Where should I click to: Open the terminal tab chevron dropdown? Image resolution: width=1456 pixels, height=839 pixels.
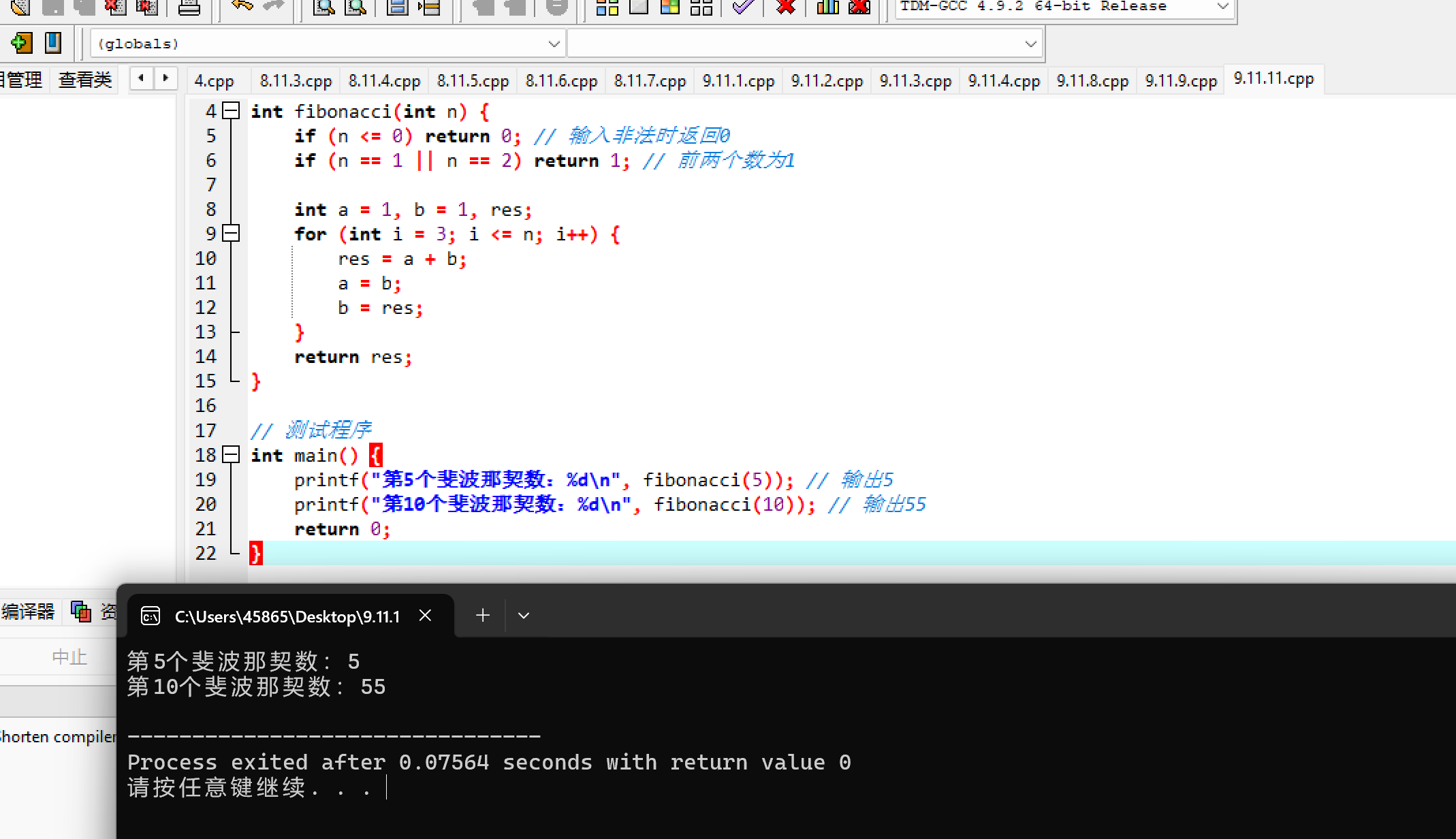tap(523, 616)
